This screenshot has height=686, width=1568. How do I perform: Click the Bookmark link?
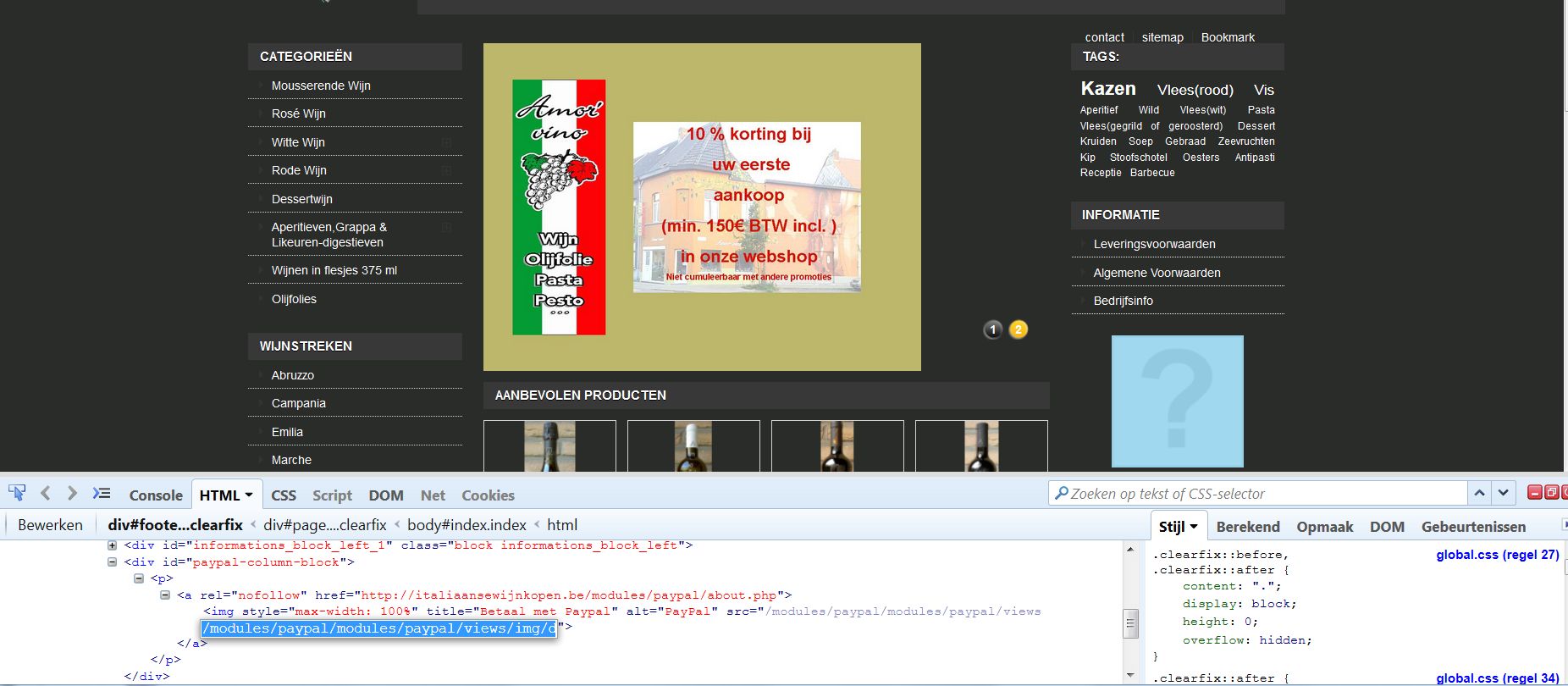click(x=1228, y=37)
